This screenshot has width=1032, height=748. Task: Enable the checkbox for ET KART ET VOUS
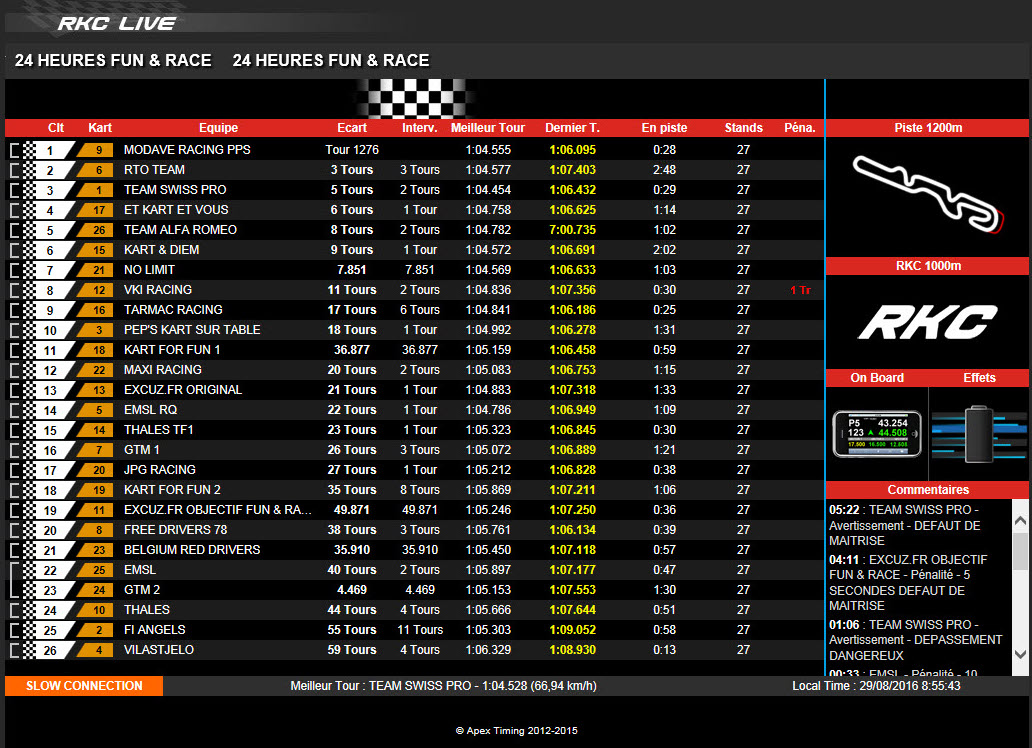[x=15, y=211]
